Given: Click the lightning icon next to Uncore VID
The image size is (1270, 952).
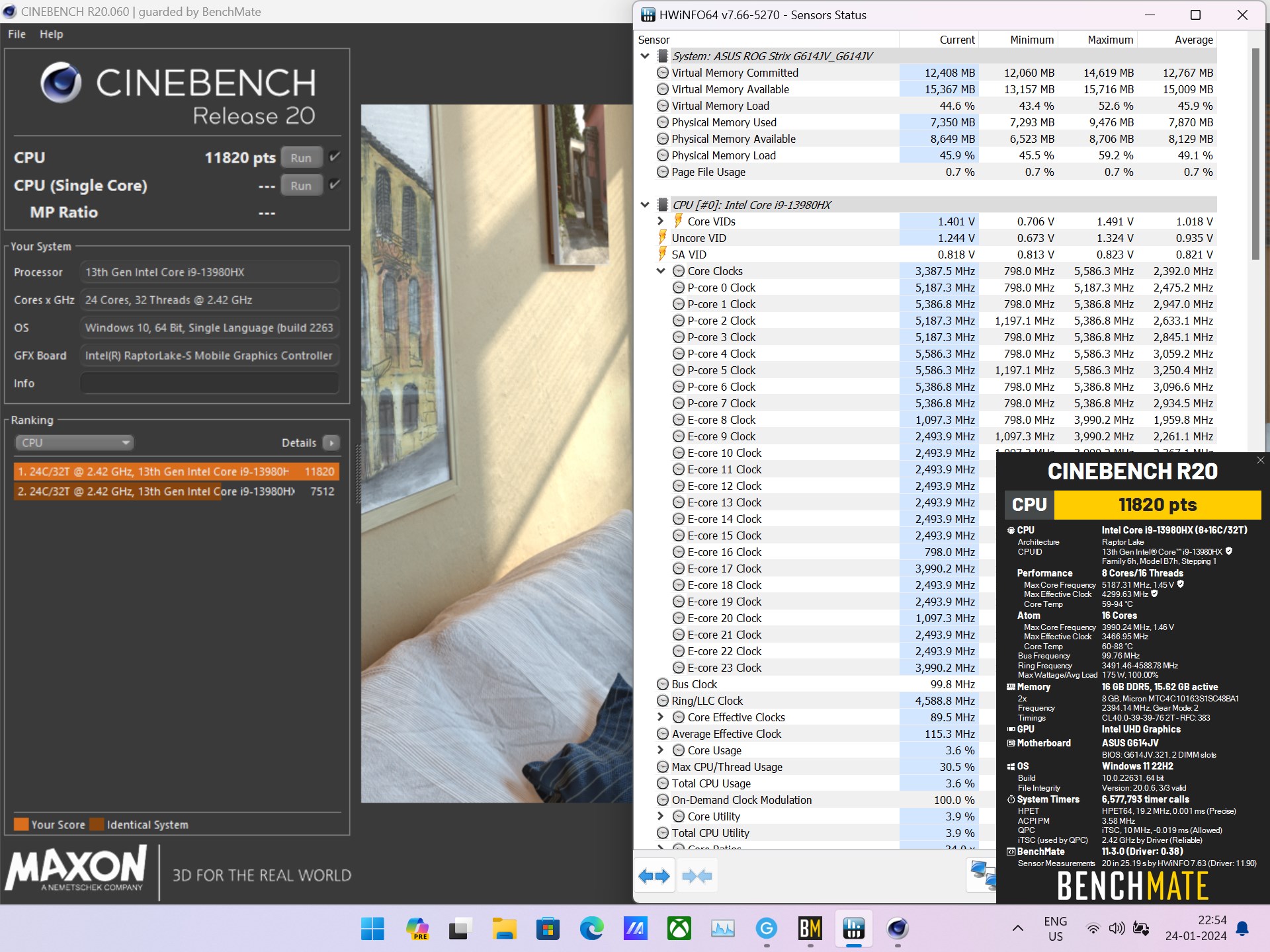Looking at the screenshot, I should [662, 237].
